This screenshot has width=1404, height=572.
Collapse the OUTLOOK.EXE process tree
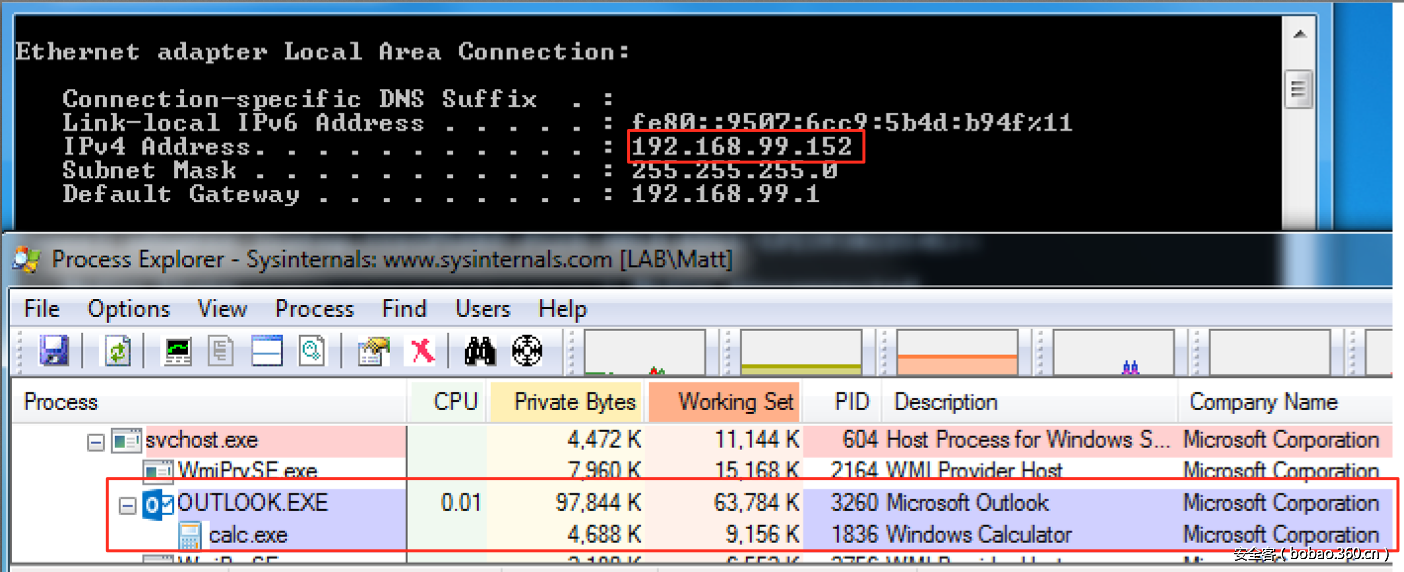(127, 505)
